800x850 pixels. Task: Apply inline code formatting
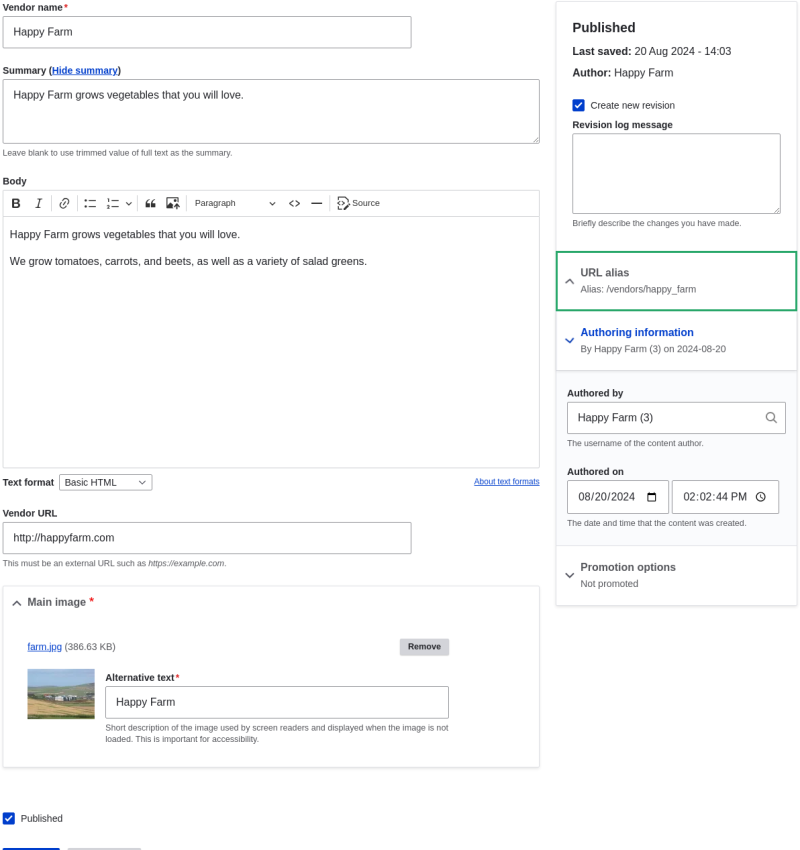(x=294, y=203)
